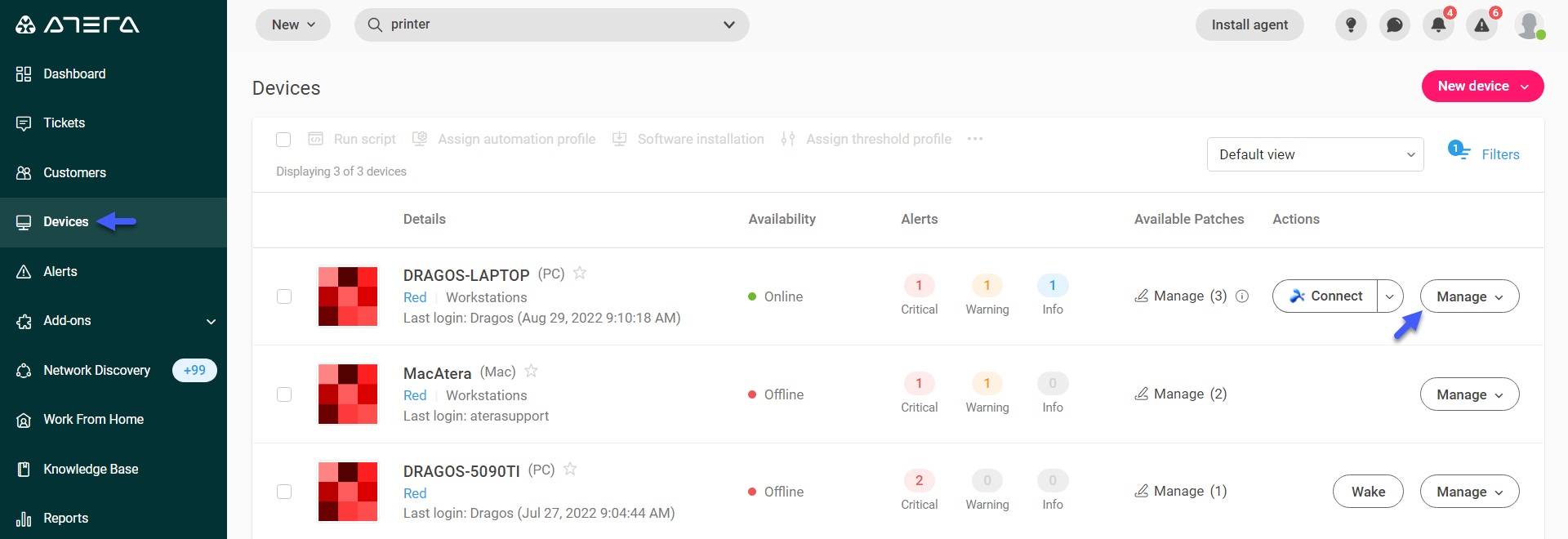Open the Red customer link for DRAGOS-5090TI
This screenshot has width=1568, height=539.
tap(415, 493)
